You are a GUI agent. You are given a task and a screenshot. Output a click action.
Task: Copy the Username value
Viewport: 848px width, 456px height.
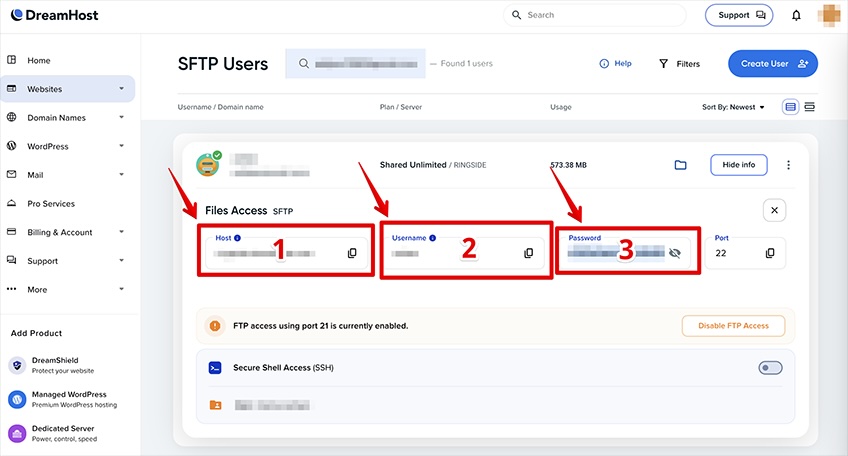[x=528, y=253]
